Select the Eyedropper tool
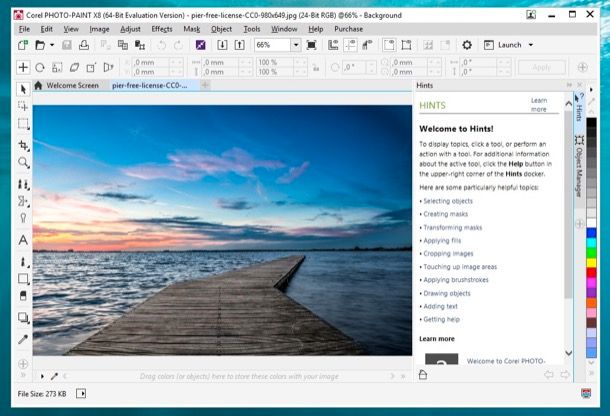610x416 pixels. [x=23, y=339]
